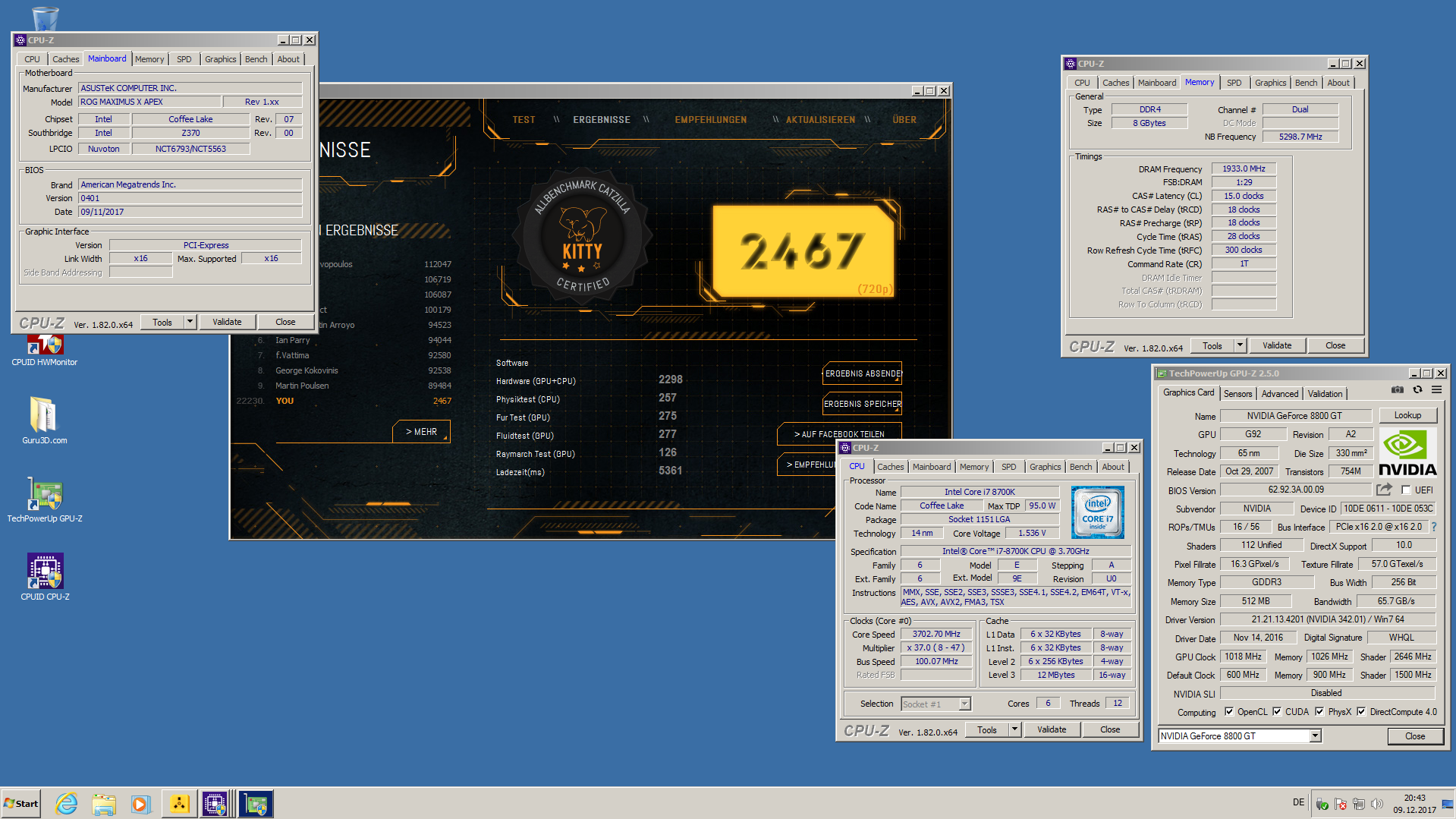Select the CPUID CPU-Z desktop shortcut
This screenshot has height=819, width=1456.
pos(45,577)
